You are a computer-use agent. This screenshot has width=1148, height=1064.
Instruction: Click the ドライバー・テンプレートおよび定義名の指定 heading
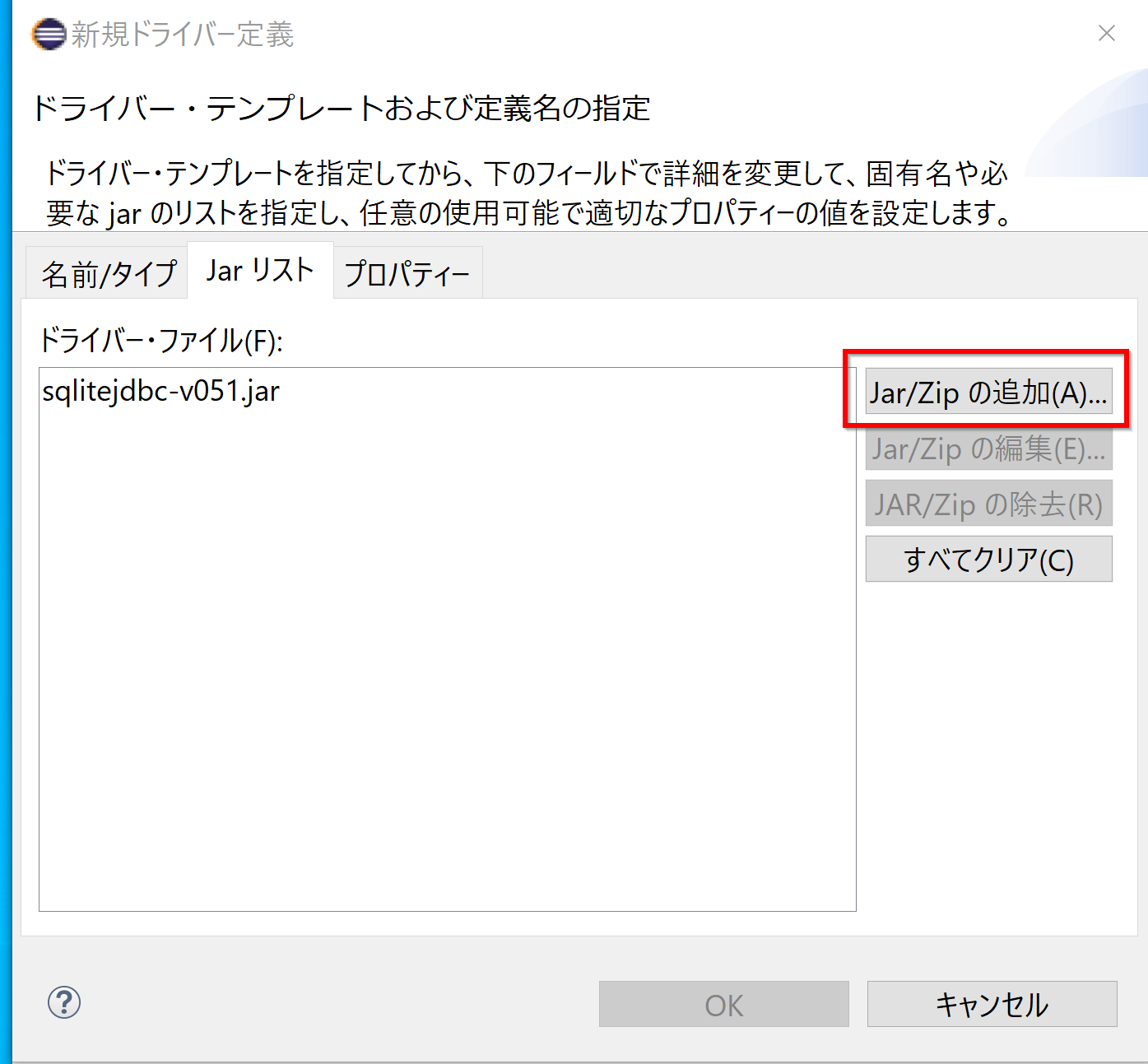pos(341,108)
